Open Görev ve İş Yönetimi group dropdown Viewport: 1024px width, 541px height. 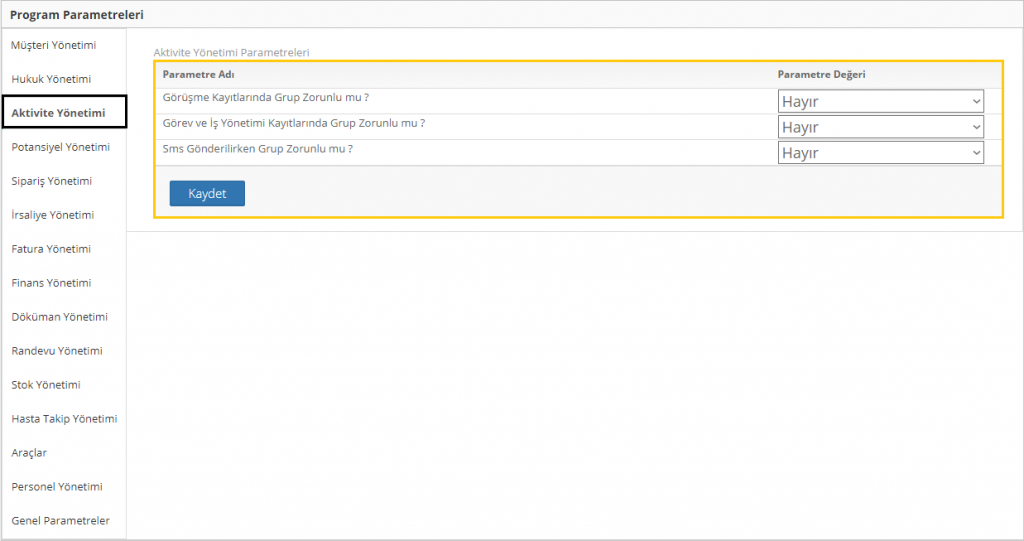pos(880,127)
